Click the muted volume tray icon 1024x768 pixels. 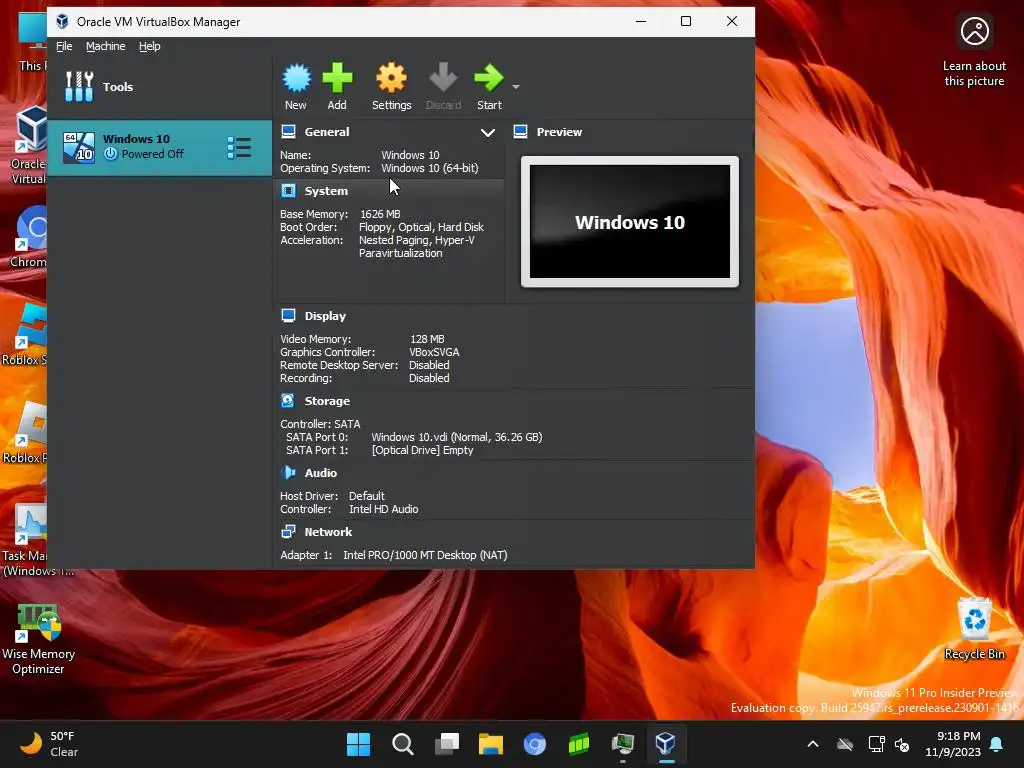click(x=903, y=744)
